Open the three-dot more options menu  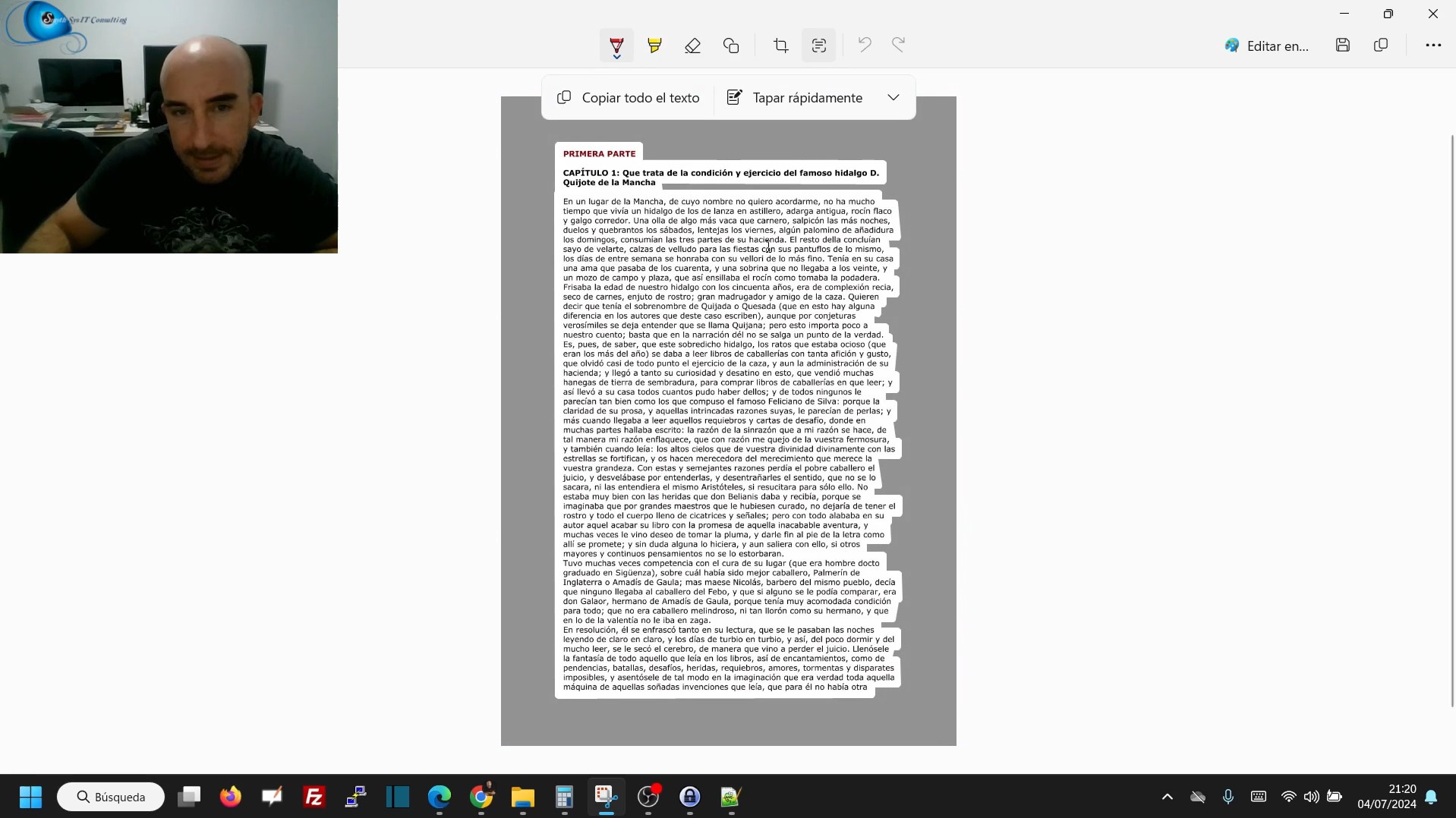click(x=1432, y=46)
